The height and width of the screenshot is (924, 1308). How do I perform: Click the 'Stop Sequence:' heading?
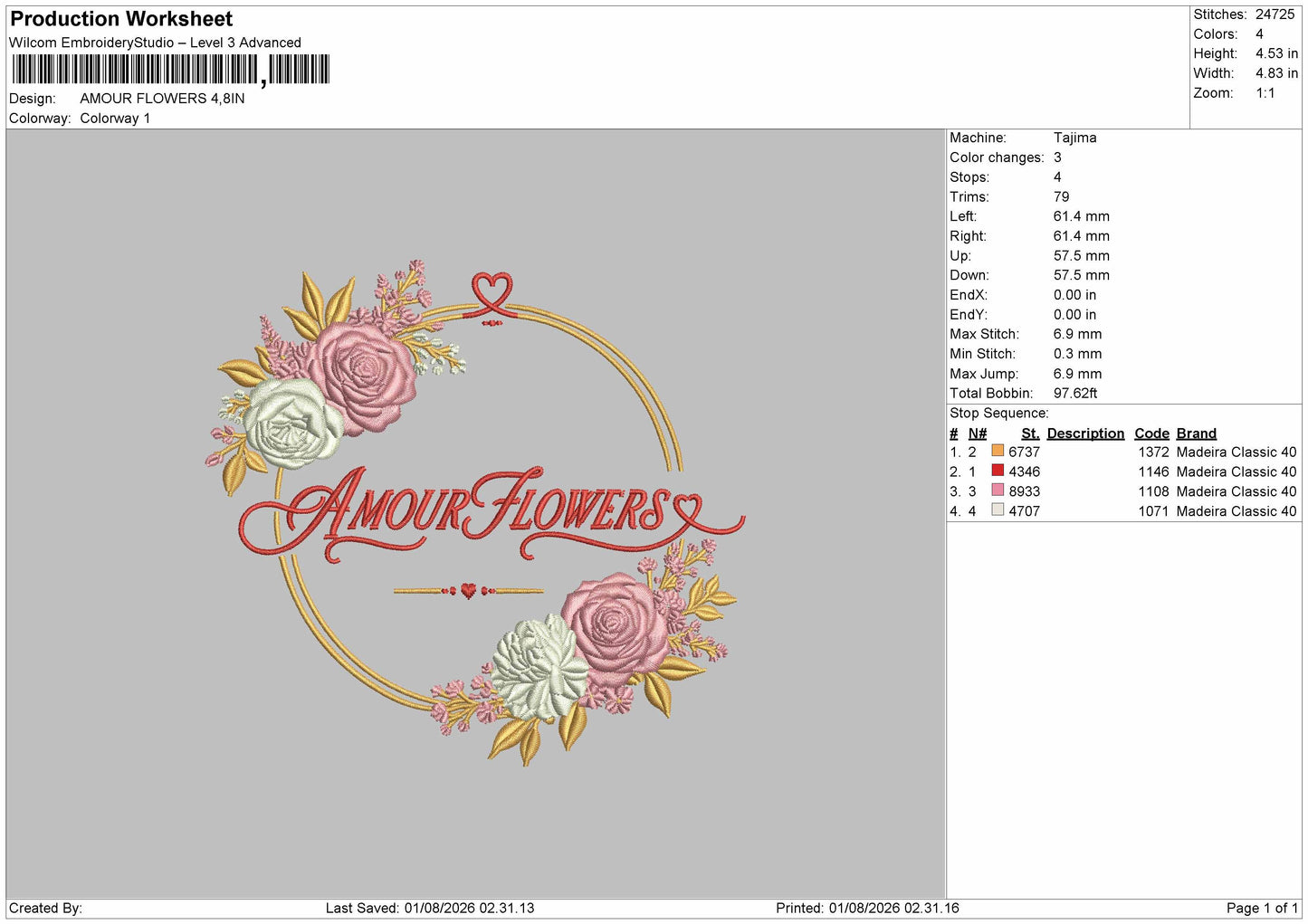click(998, 414)
